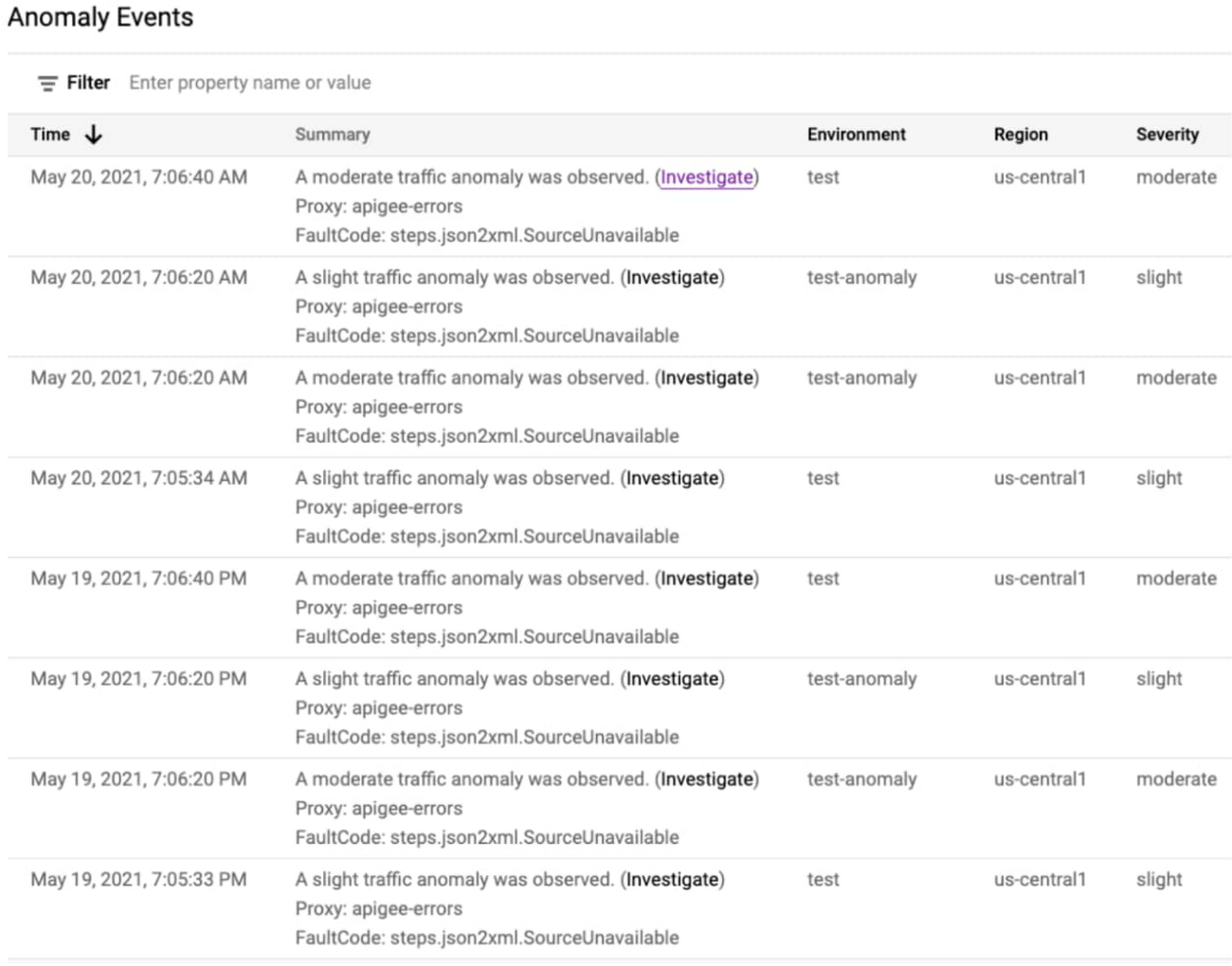
Task: Click the Summary column header
Action: point(333,135)
